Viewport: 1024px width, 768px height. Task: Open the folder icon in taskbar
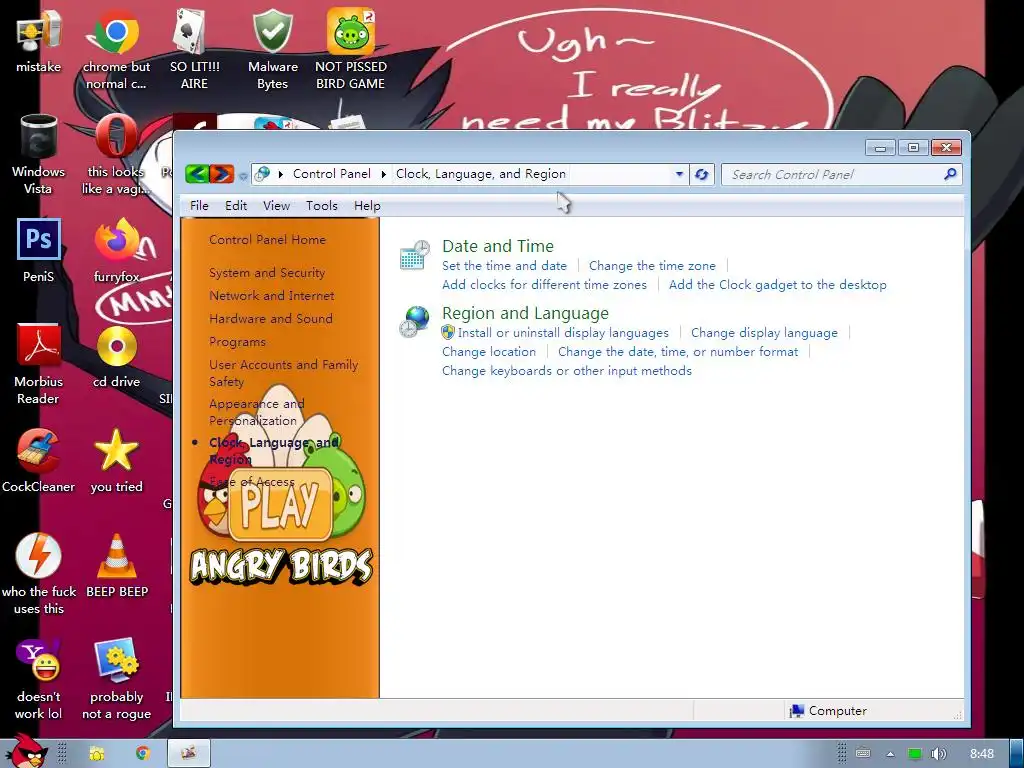point(97,754)
